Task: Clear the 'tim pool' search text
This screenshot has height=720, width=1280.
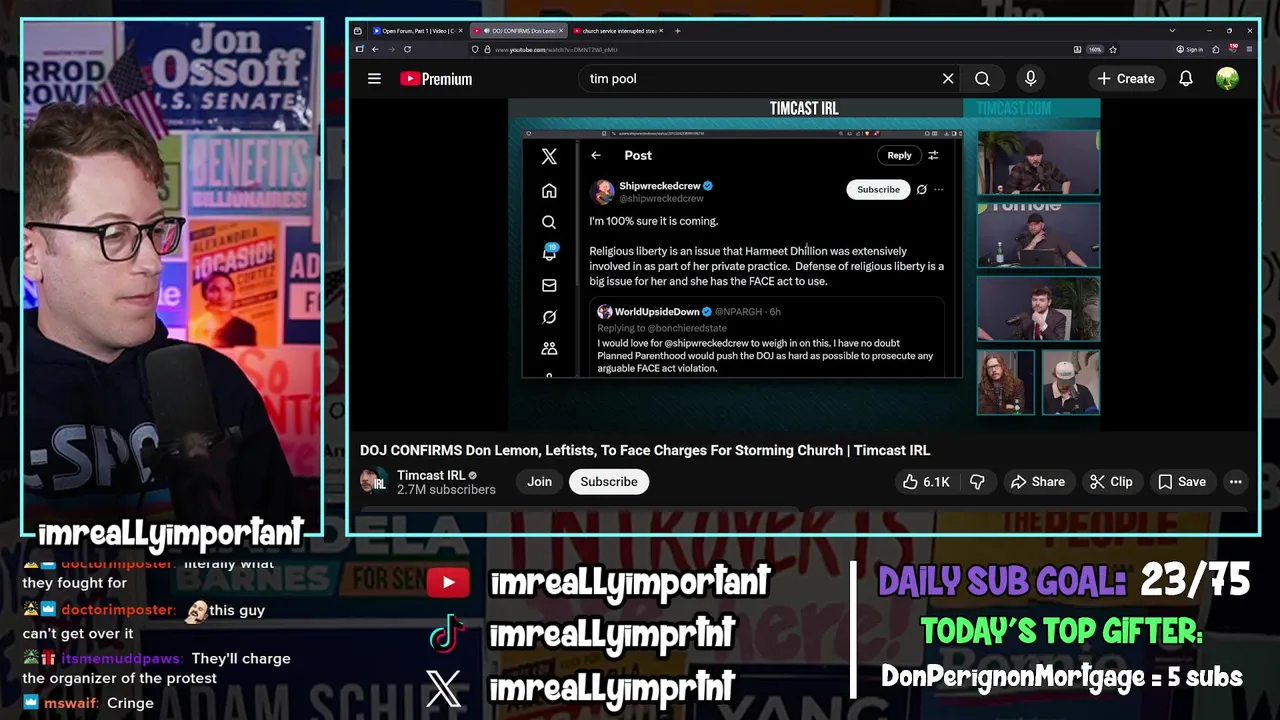Action: coord(948,79)
